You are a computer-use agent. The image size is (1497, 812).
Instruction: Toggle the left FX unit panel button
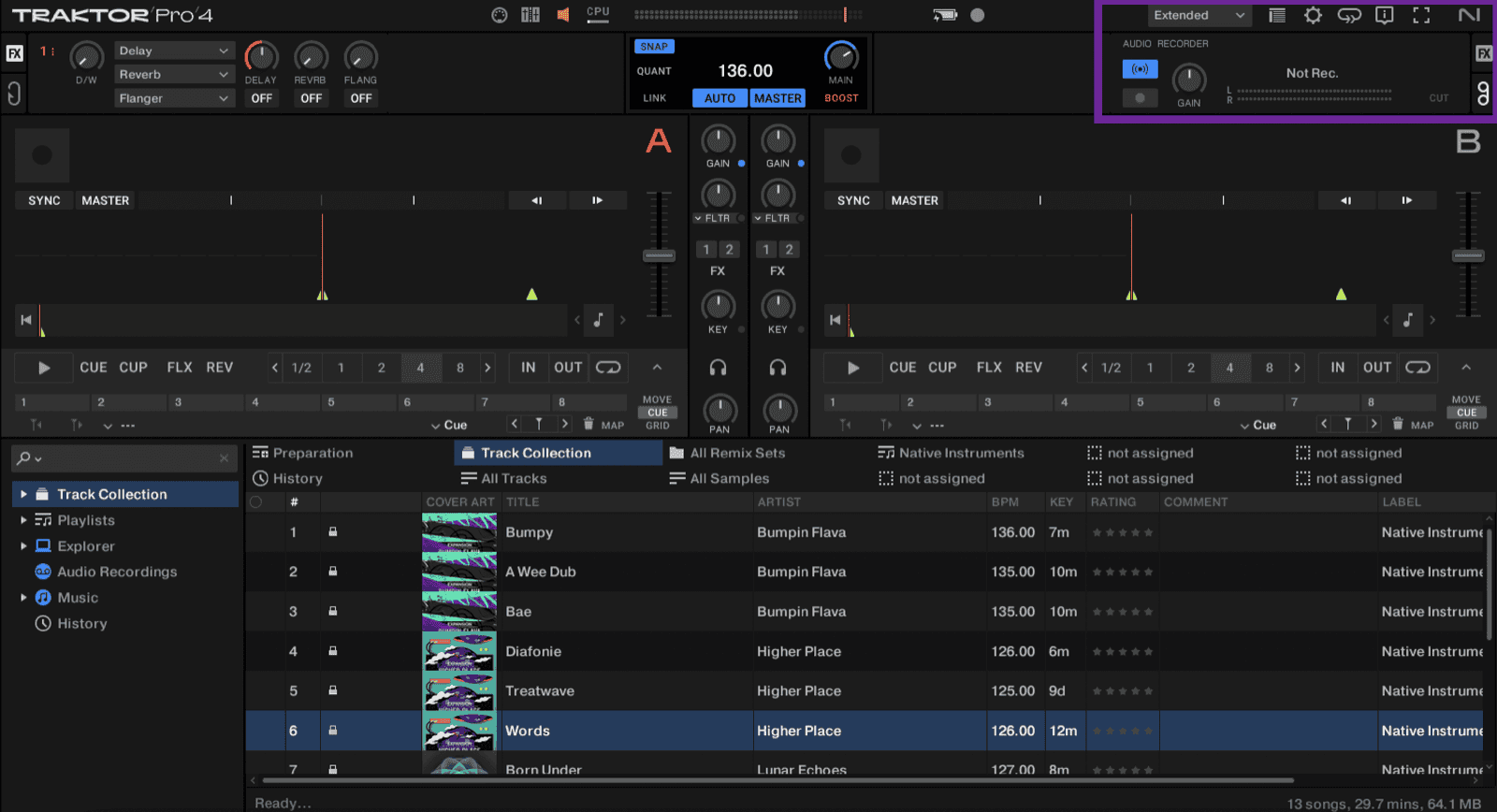[15, 53]
